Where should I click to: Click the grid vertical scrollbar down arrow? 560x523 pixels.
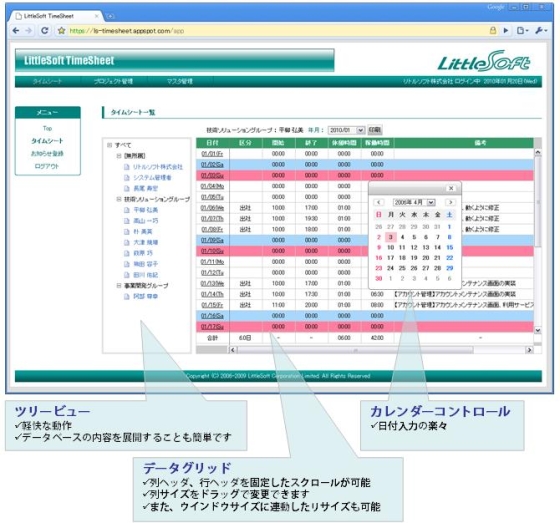[x=538, y=330]
